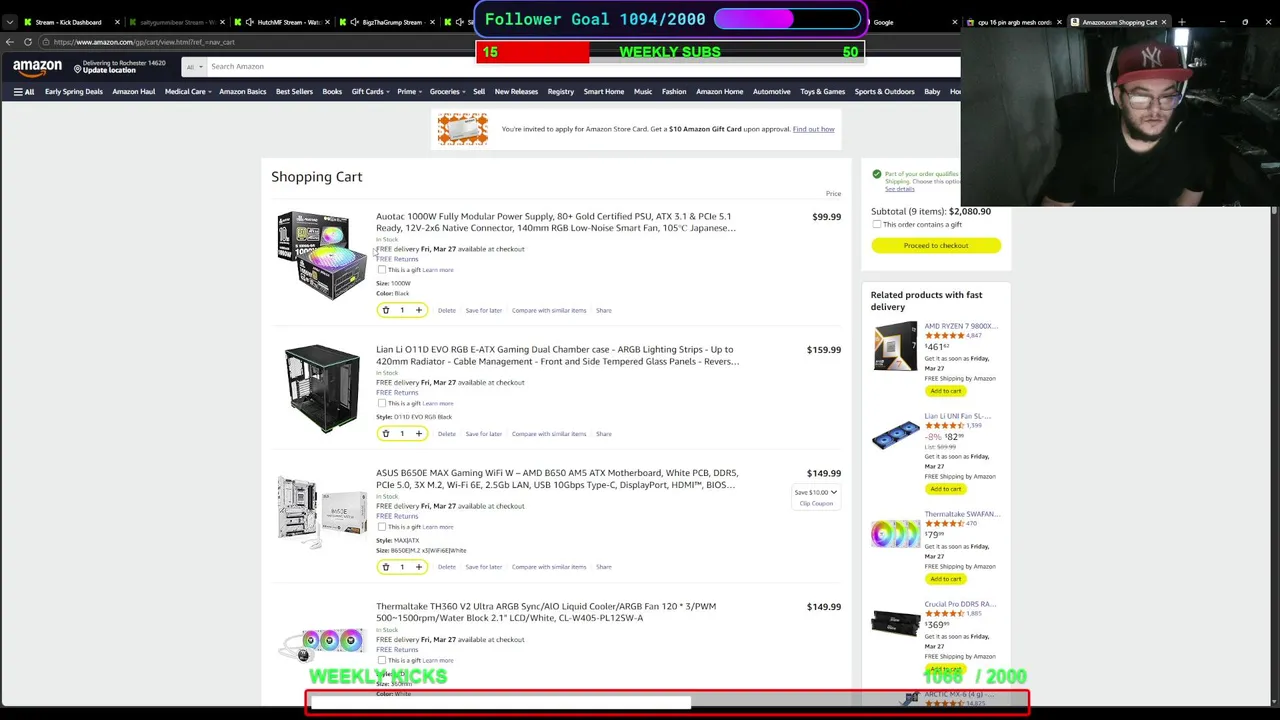The image size is (1280, 720).
Task: Open the Amazon logo home link
Action: click(x=37, y=67)
